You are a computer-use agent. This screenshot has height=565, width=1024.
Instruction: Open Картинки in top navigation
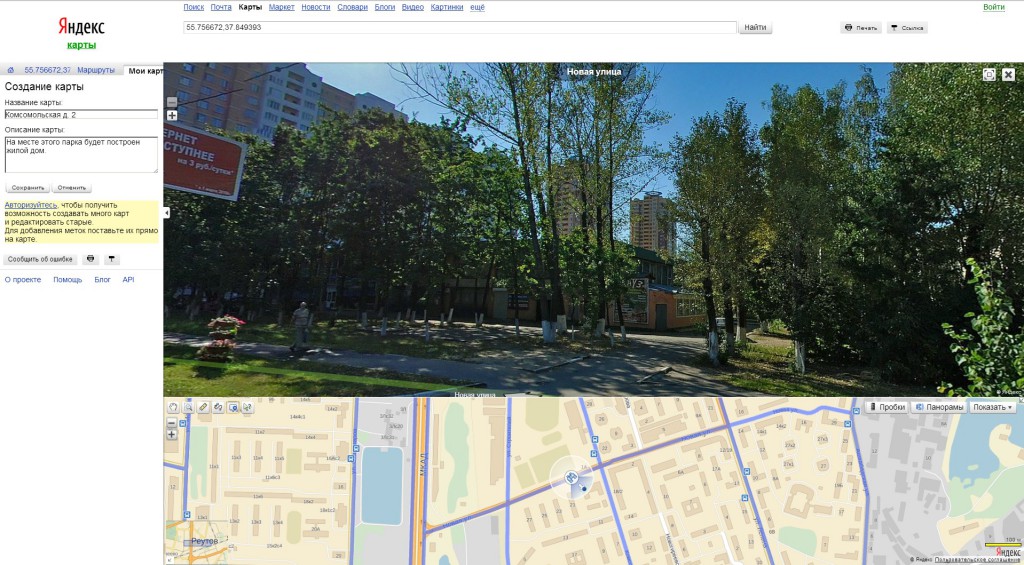447,7
